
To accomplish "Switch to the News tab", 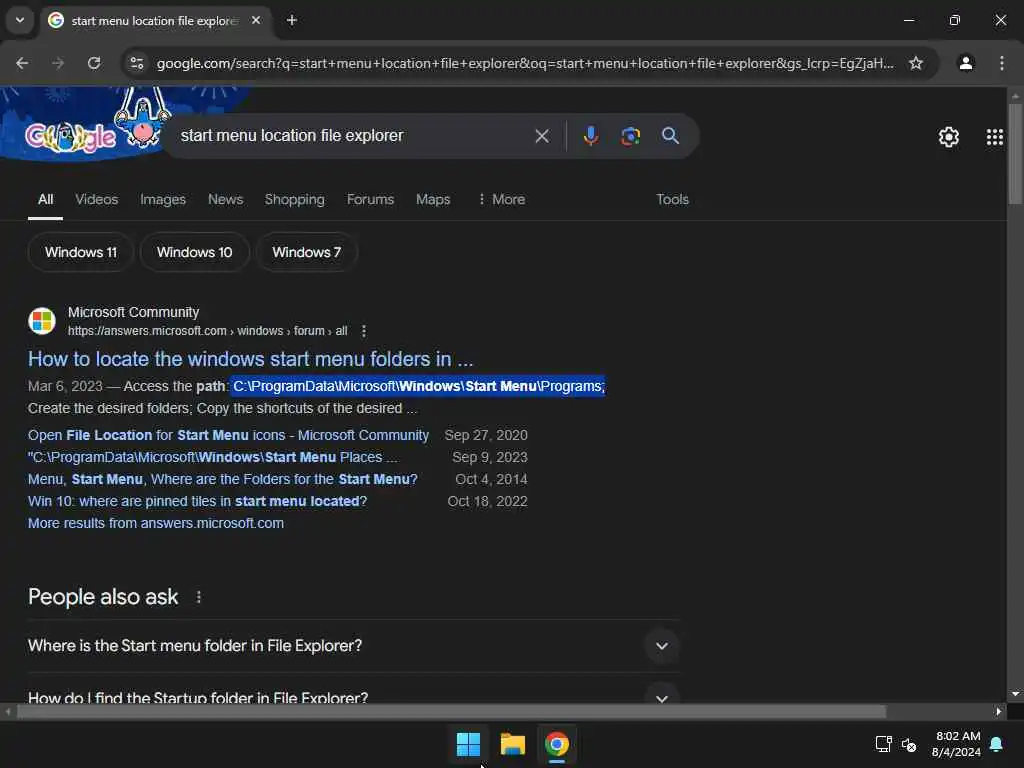I will pyautogui.click(x=225, y=199).
